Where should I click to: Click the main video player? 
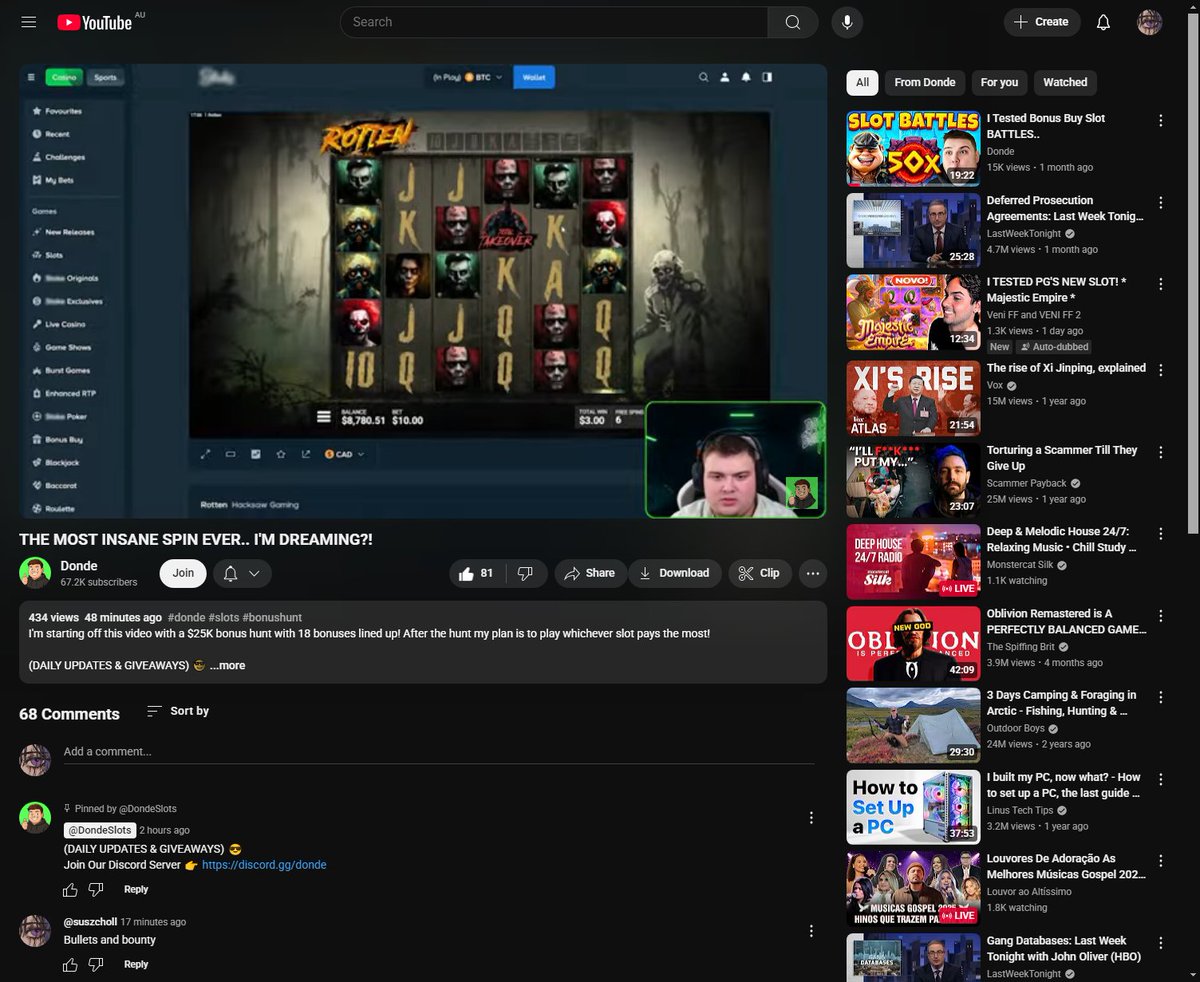(423, 291)
